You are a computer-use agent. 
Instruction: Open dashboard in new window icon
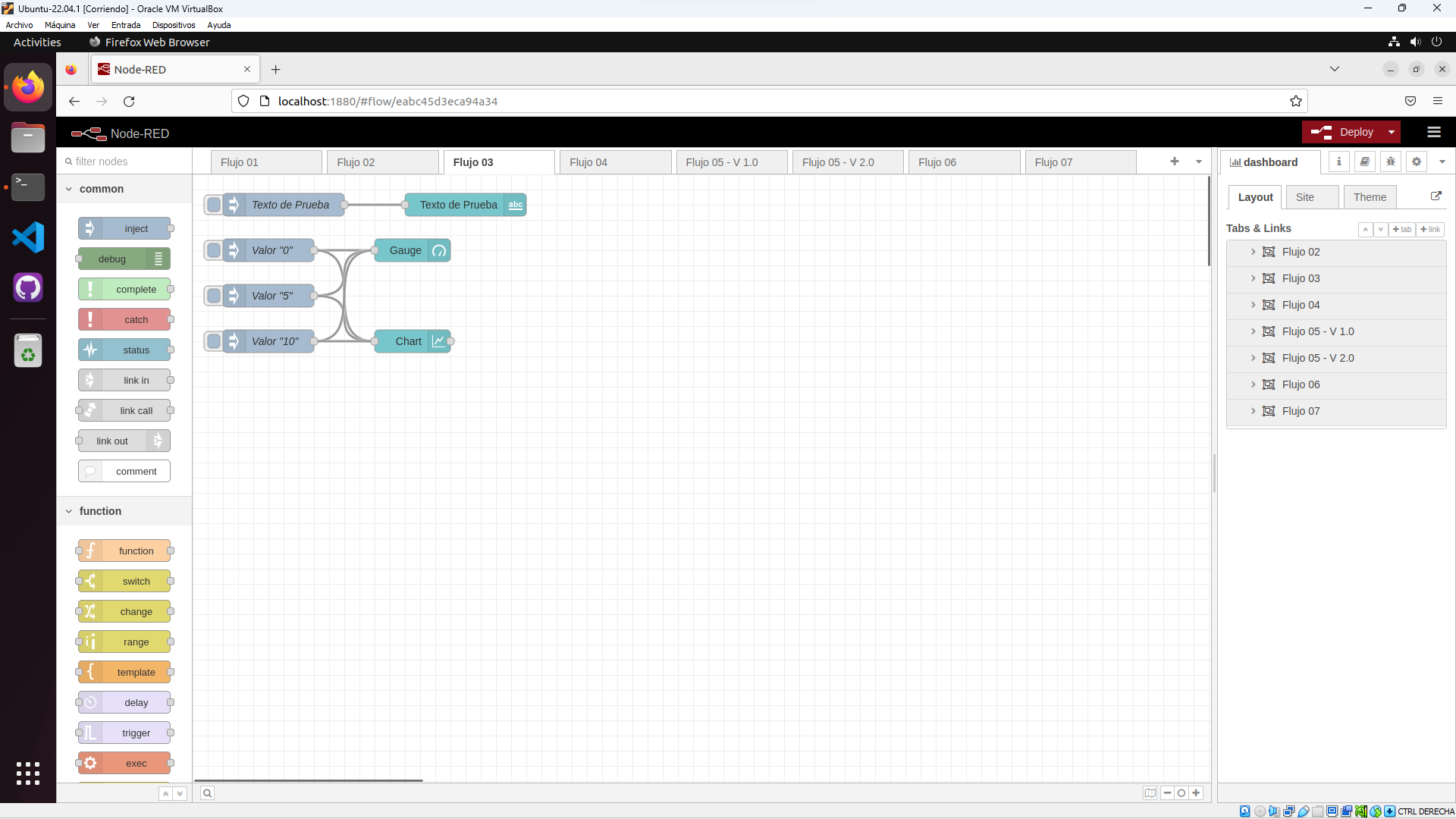pos(1436,196)
